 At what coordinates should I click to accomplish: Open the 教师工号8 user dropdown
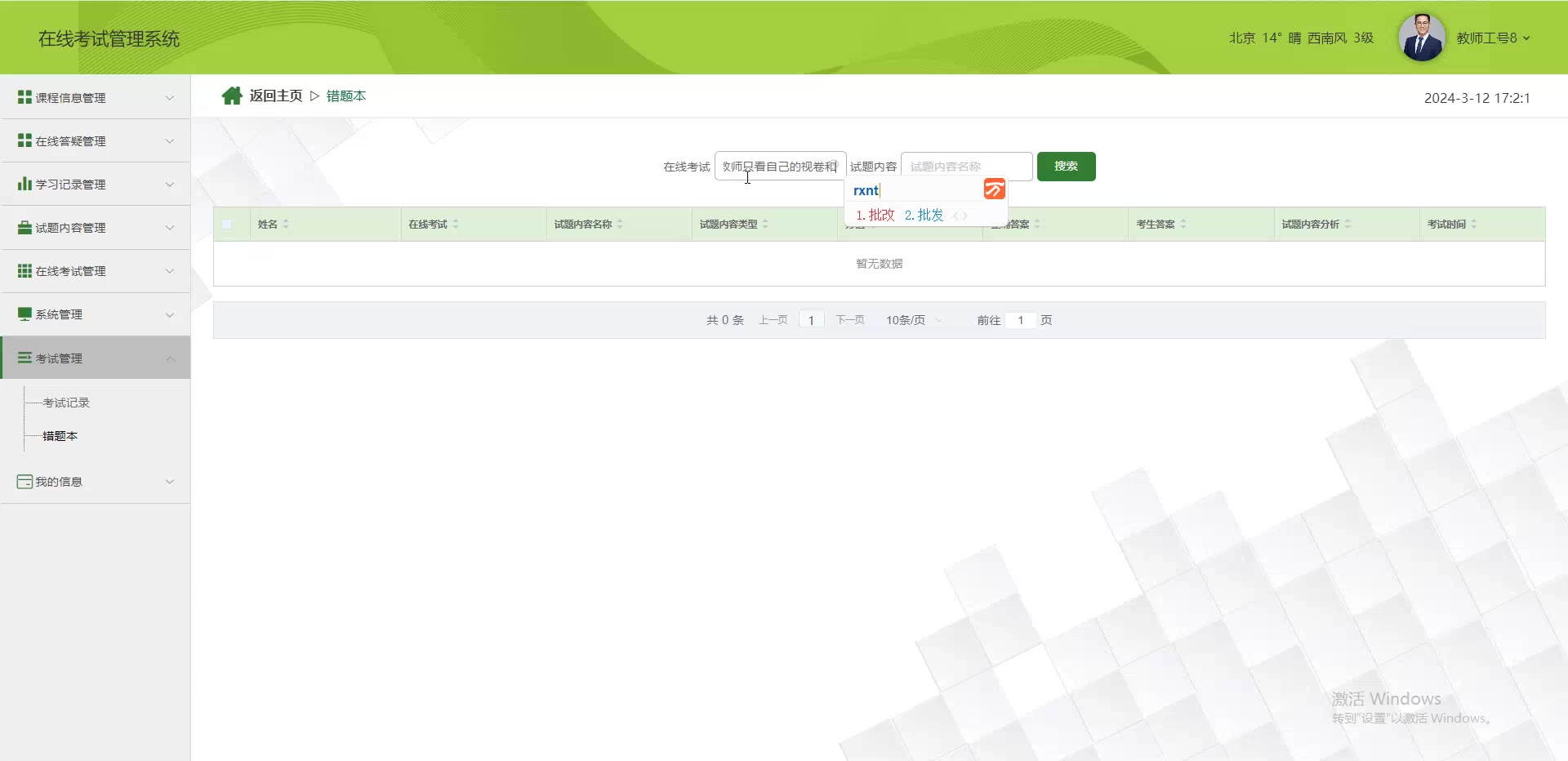click(x=1493, y=38)
